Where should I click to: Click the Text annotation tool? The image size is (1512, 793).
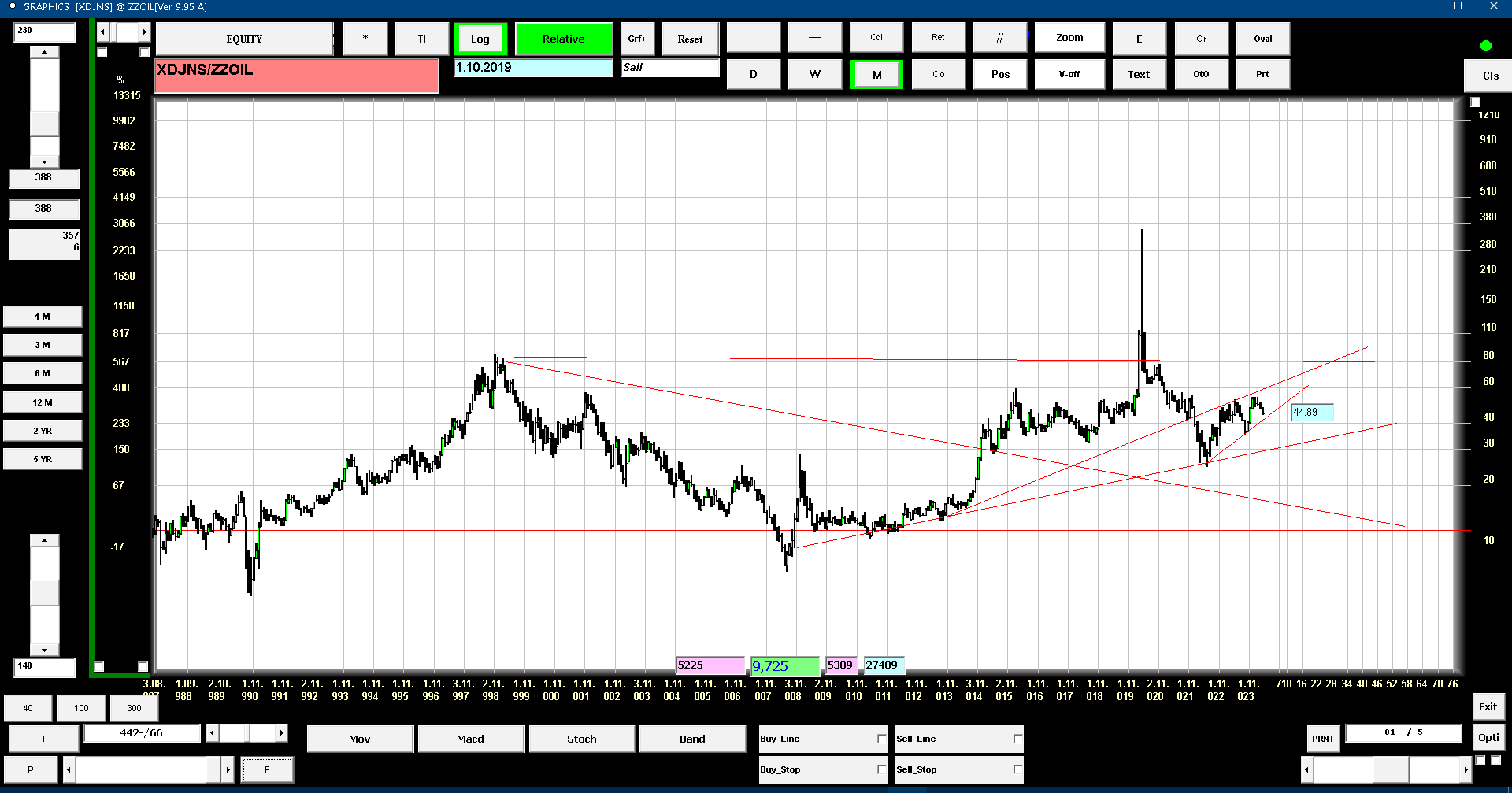[1139, 74]
